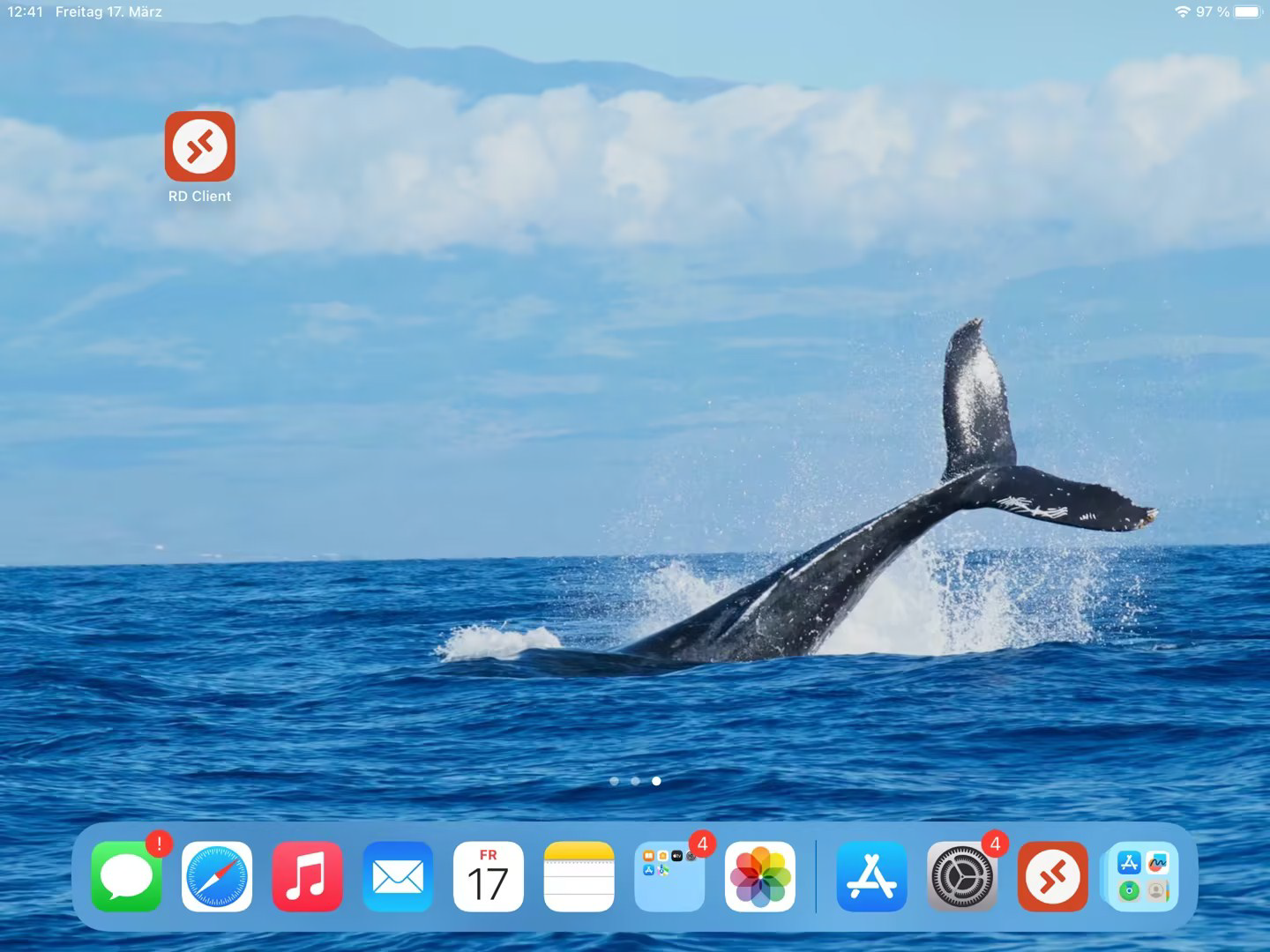Open the RD Client app on home screen
The height and width of the screenshot is (952, 1270).
coord(199,146)
